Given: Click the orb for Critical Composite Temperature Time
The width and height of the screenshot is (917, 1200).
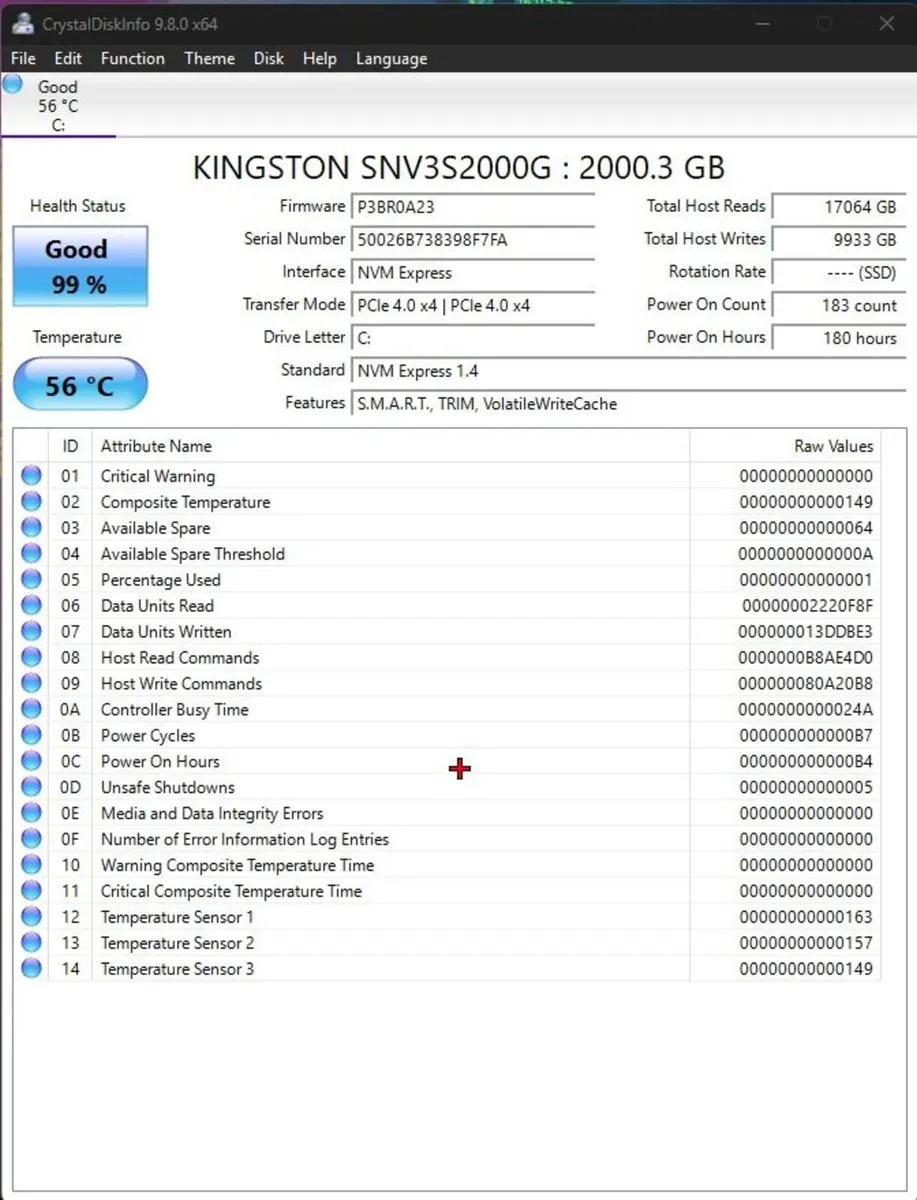Looking at the screenshot, I should pos(32,892).
